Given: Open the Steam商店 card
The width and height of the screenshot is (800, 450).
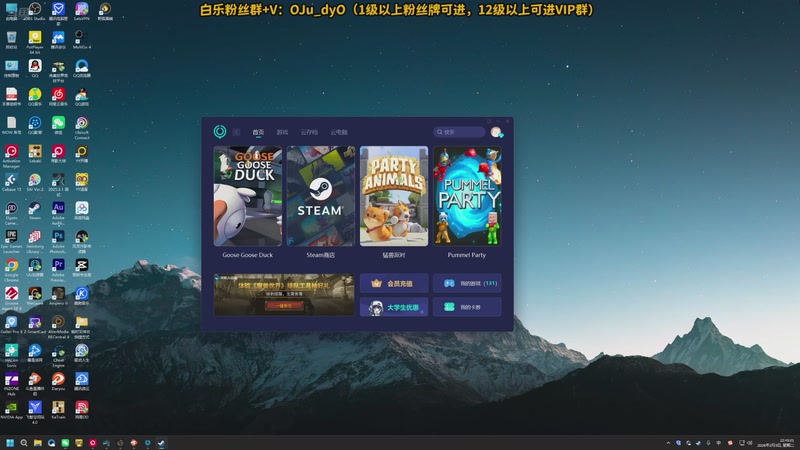Looking at the screenshot, I should pyautogui.click(x=320, y=196).
